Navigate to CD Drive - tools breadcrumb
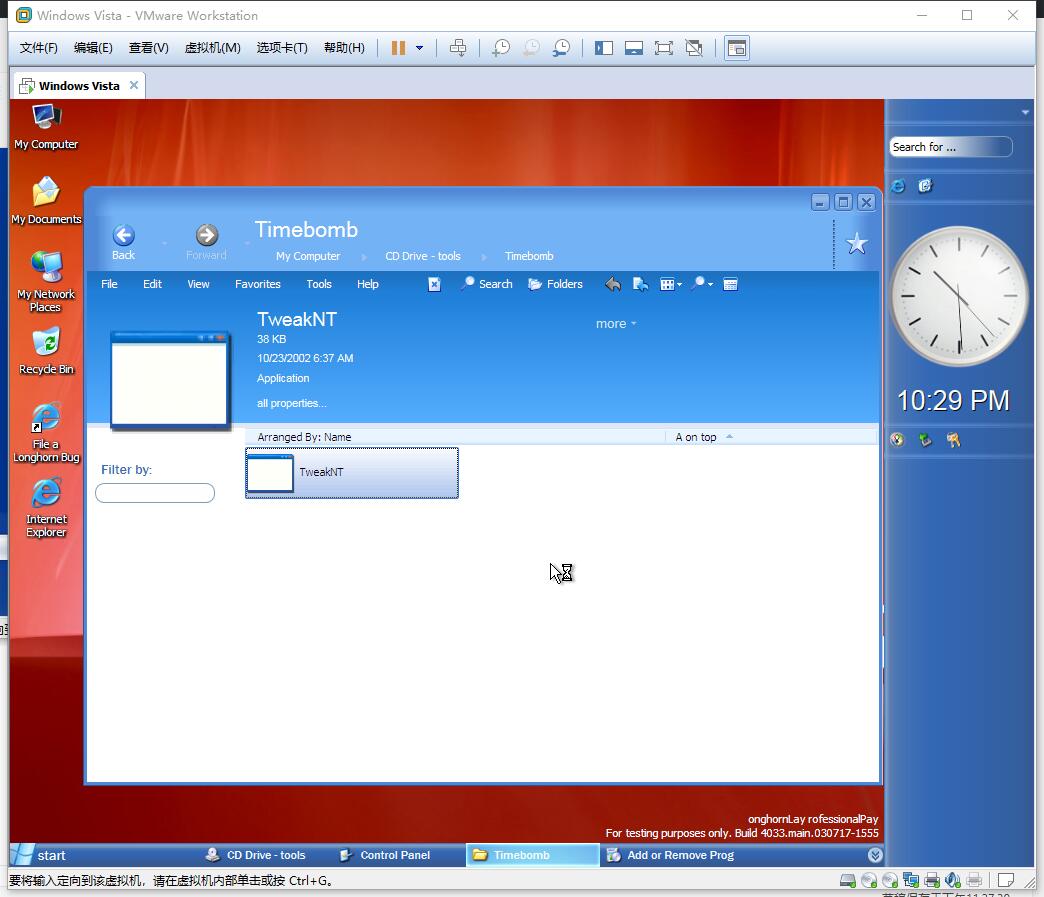Viewport: 1044px width, 897px height. click(423, 256)
